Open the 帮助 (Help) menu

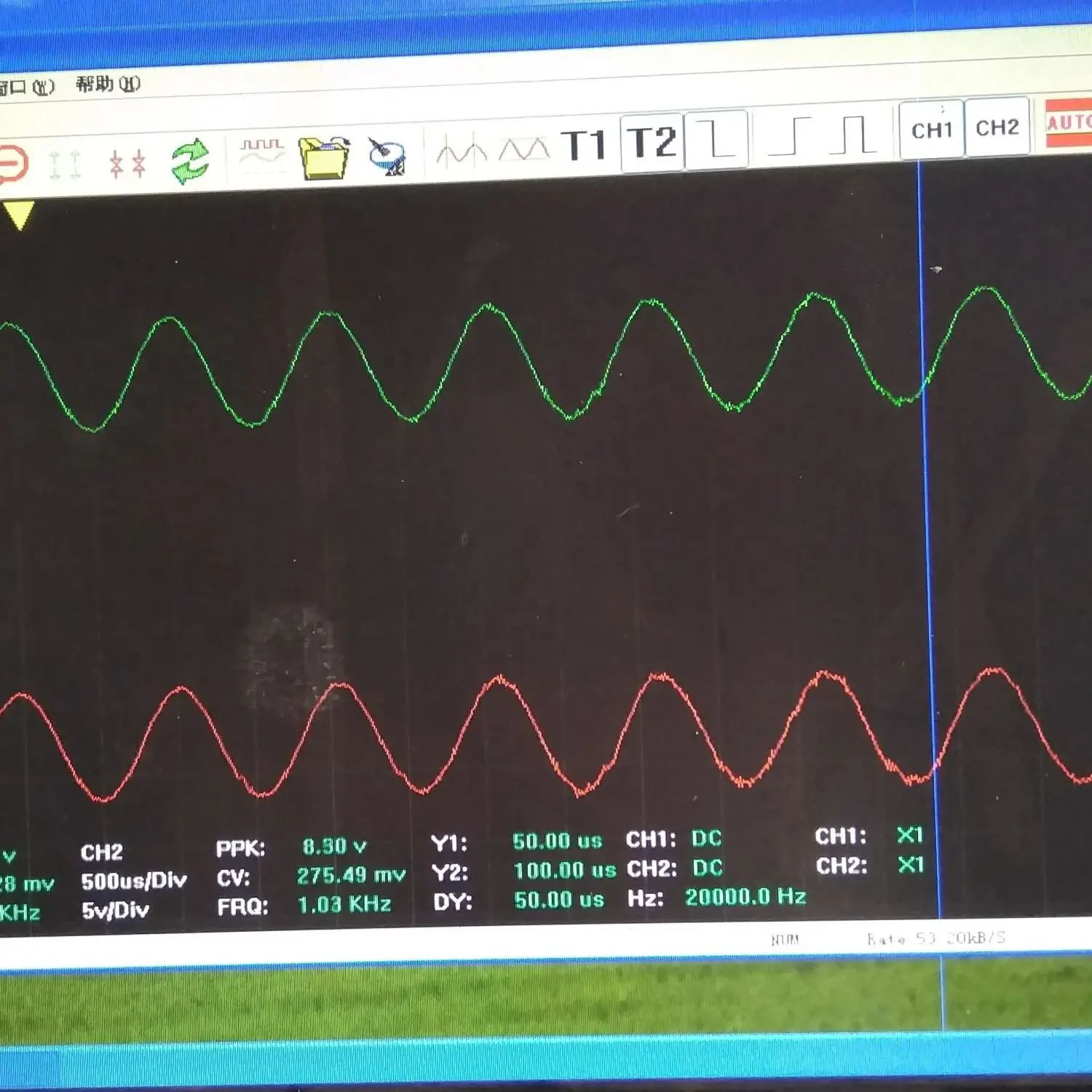(108, 84)
